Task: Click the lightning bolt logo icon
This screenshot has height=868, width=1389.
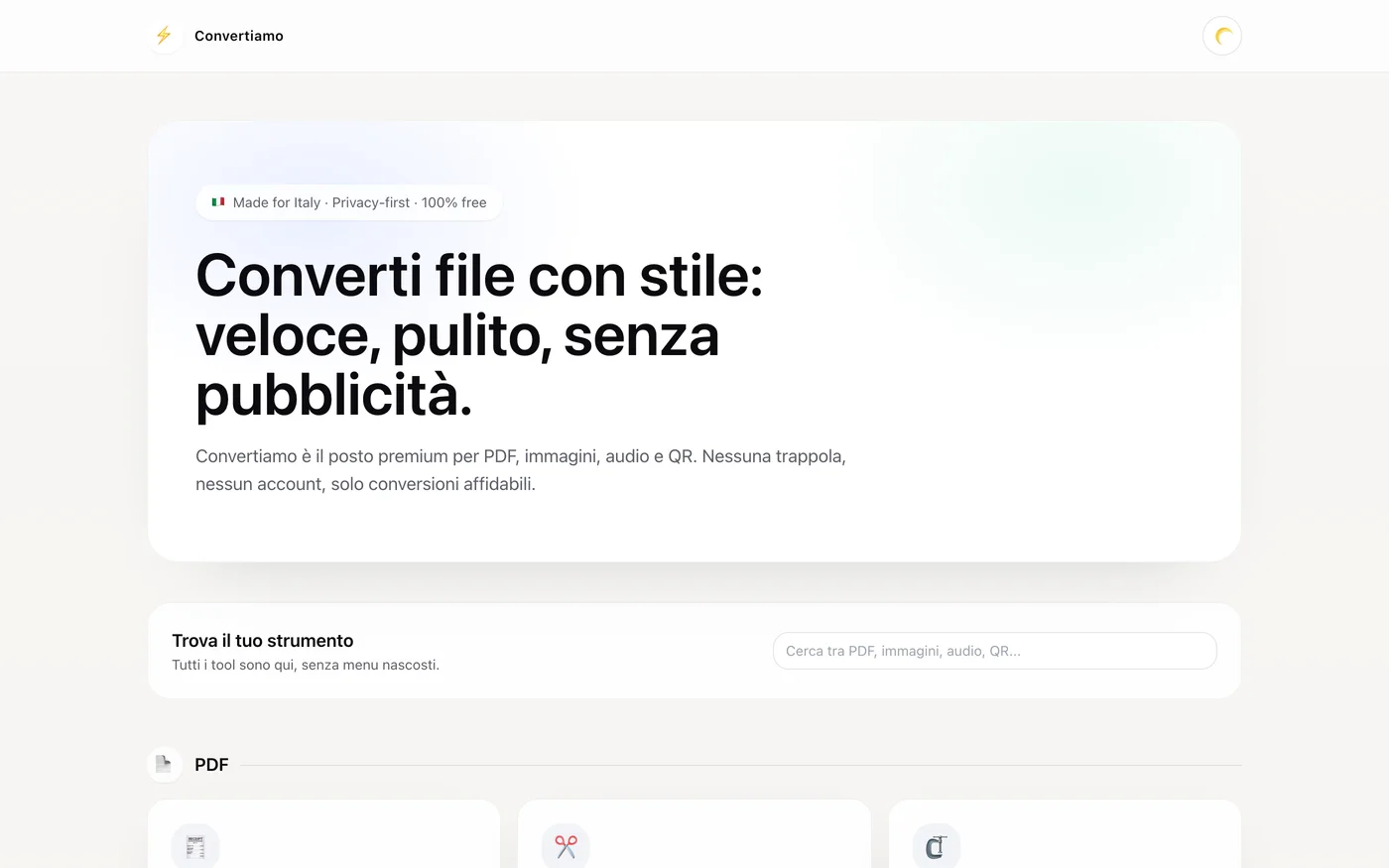Action: tap(164, 36)
